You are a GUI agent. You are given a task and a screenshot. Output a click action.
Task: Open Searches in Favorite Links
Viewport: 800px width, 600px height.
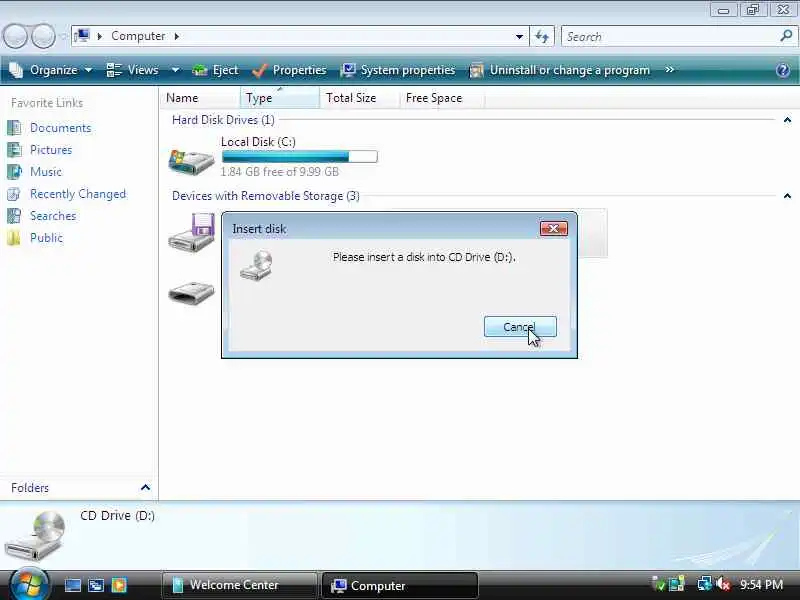(x=53, y=216)
